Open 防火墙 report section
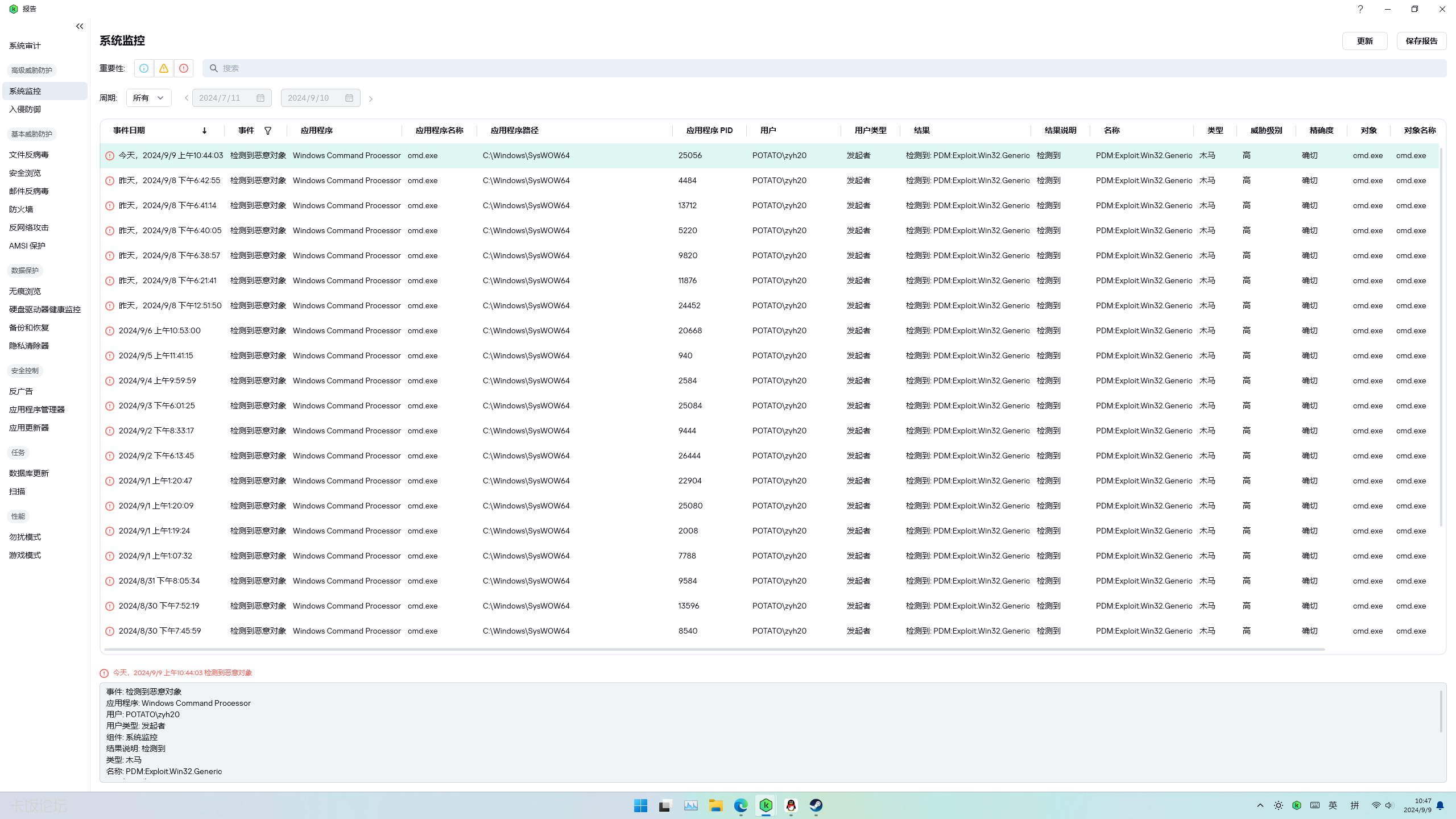The image size is (1456, 819). click(21, 209)
